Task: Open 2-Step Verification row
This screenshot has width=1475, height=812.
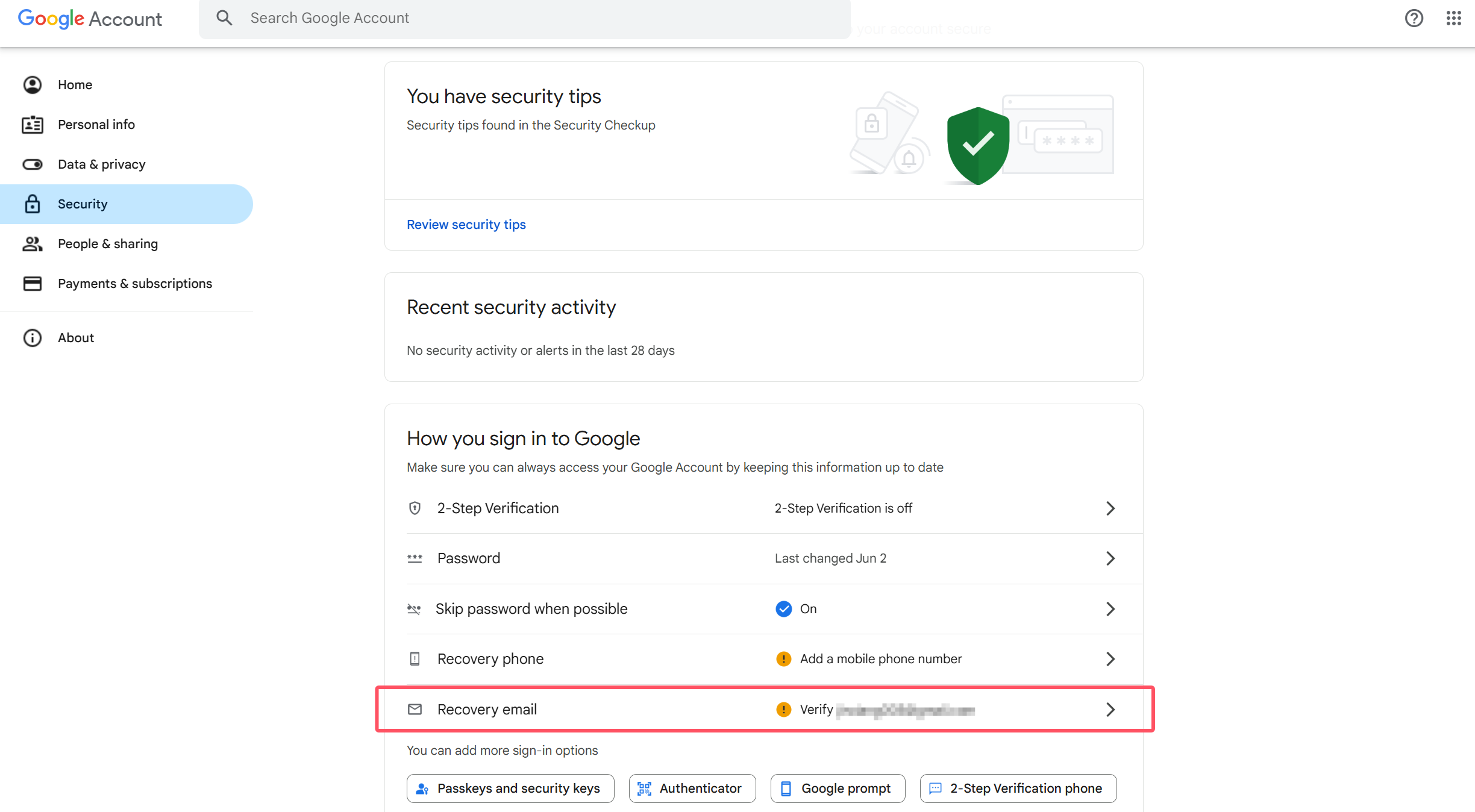Action: (764, 508)
